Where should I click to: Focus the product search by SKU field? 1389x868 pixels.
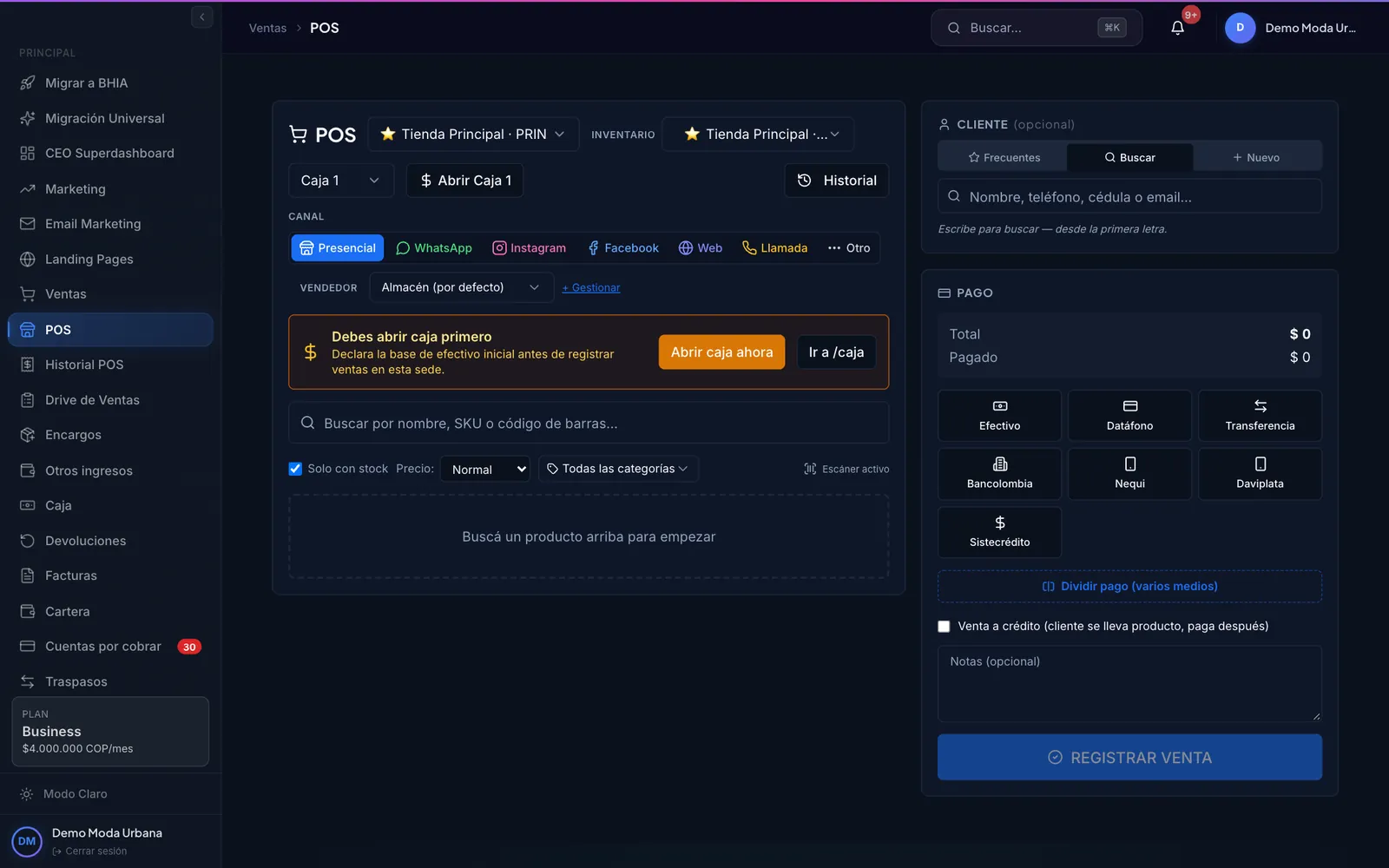(x=589, y=424)
